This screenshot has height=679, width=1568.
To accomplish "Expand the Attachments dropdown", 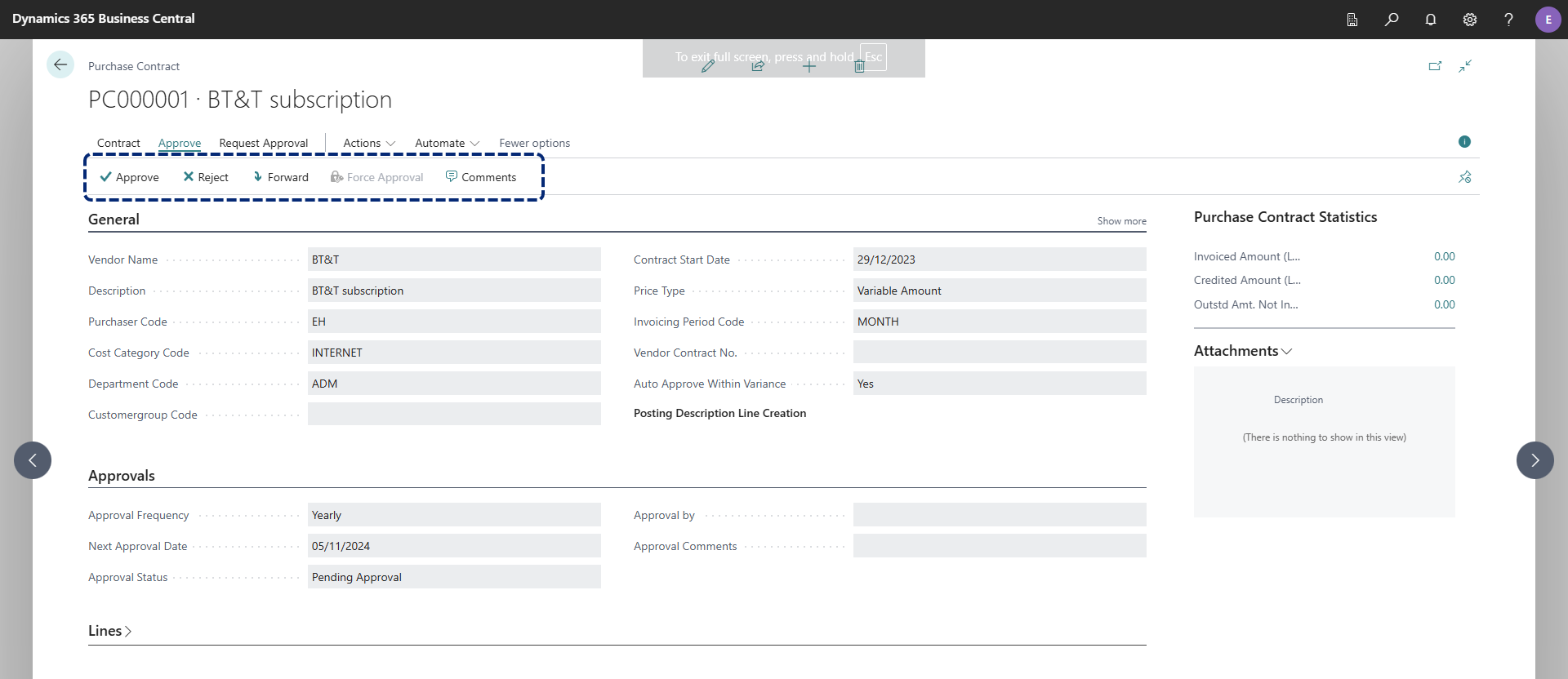I will coord(1243,351).
